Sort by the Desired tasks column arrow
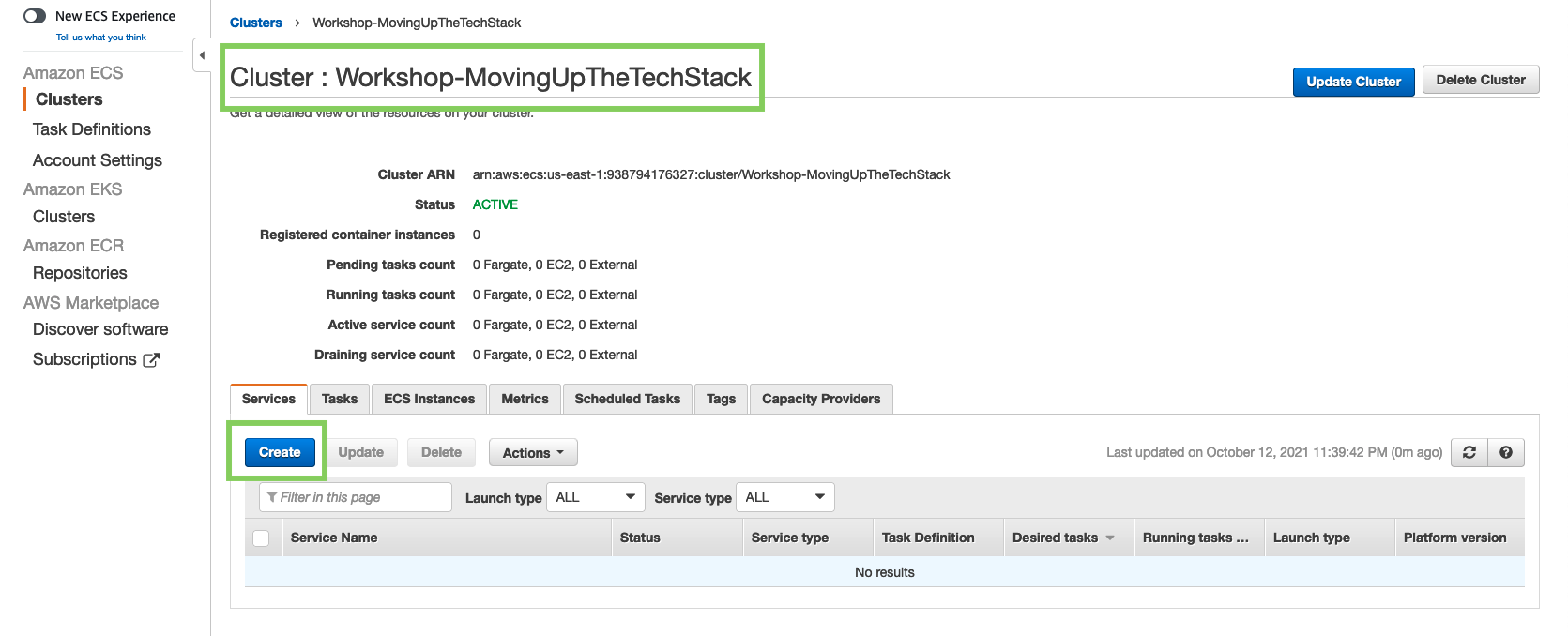The height and width of the screenshot is (636, 1568). [x=1110, y=538]
